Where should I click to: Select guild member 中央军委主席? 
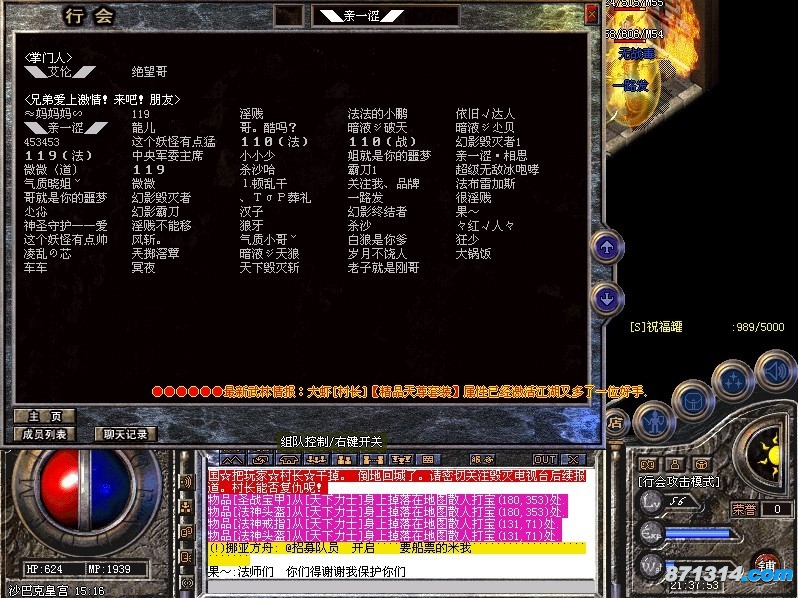click(x=167, y=156)
